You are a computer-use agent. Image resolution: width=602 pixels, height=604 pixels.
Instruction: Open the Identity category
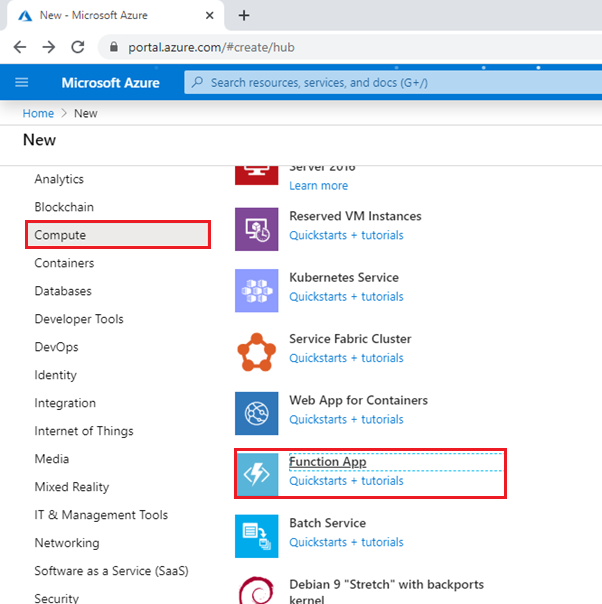click(55, 375)
